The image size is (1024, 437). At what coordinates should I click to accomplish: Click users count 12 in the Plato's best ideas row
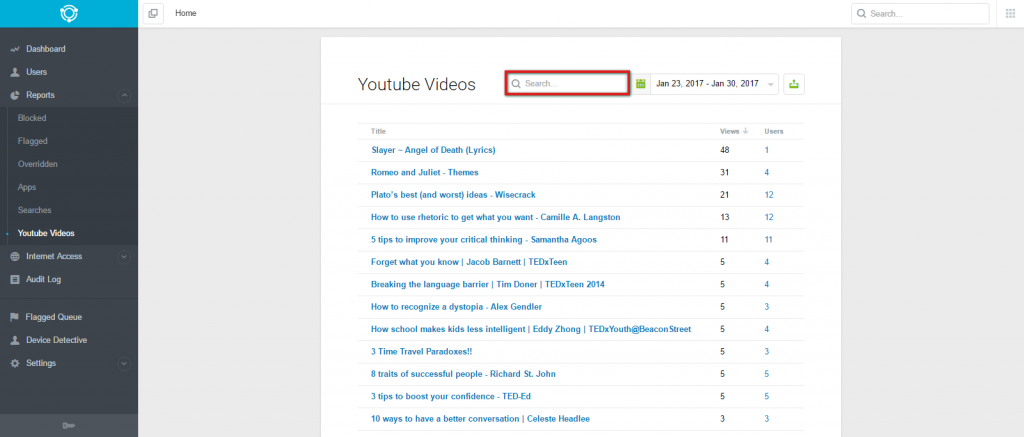[x=769, y=195]
